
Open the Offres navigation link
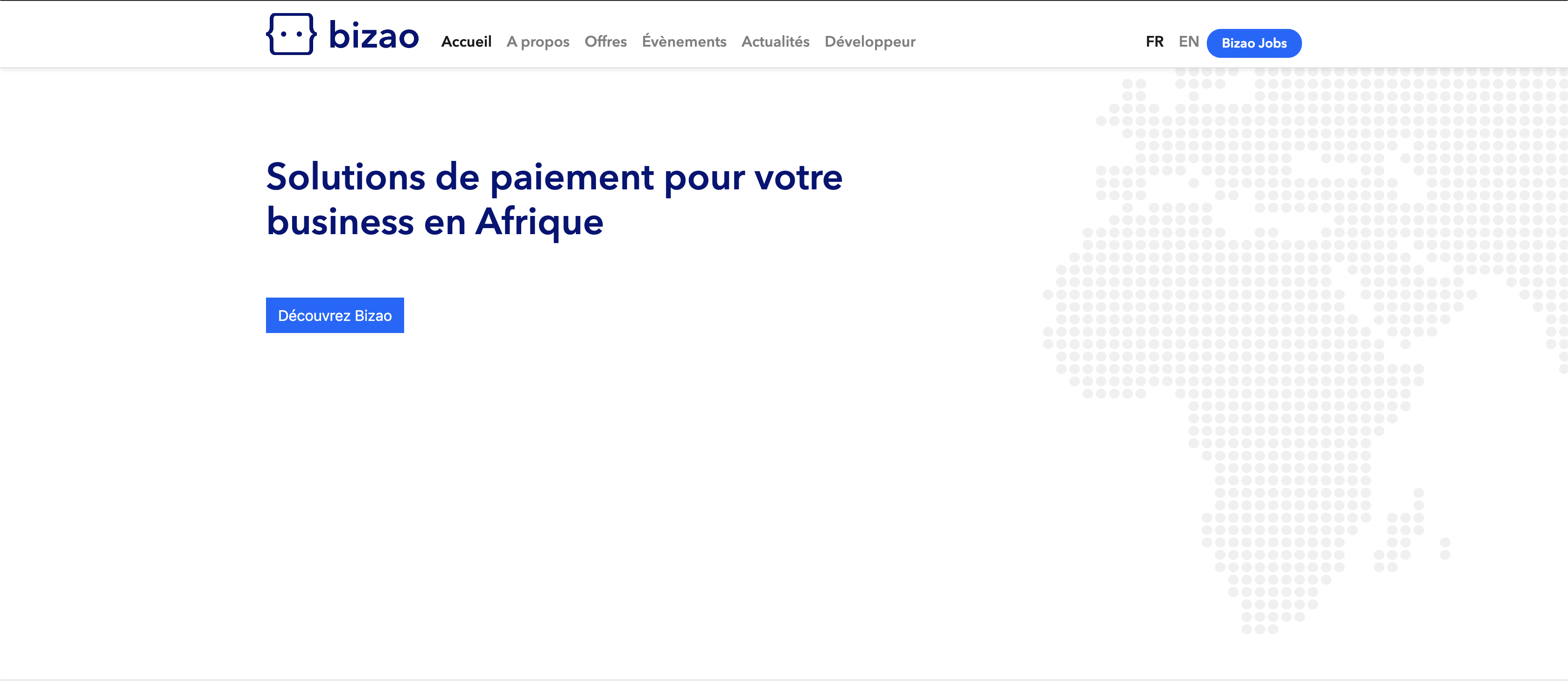pos(606,42)
